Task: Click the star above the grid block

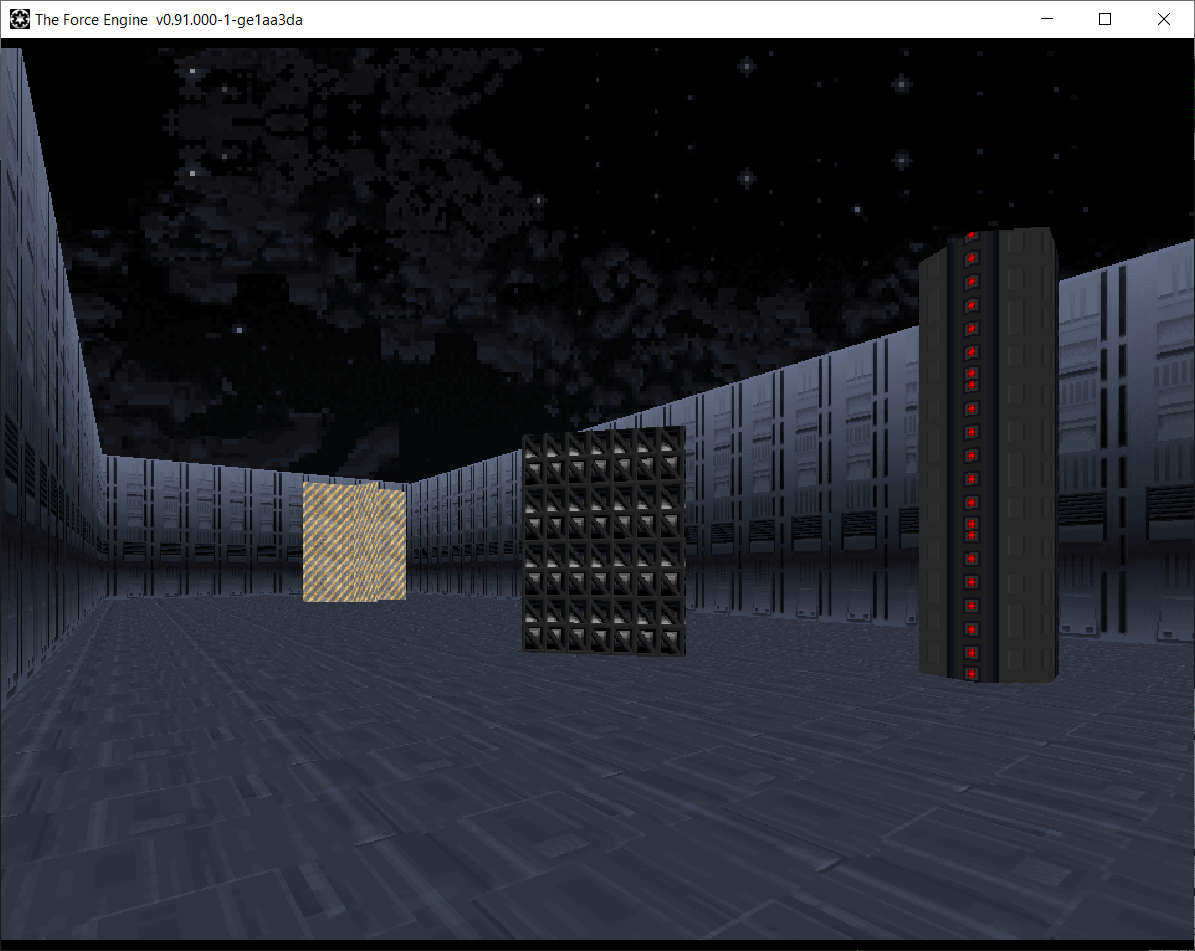Action: (x=539, y=200)
